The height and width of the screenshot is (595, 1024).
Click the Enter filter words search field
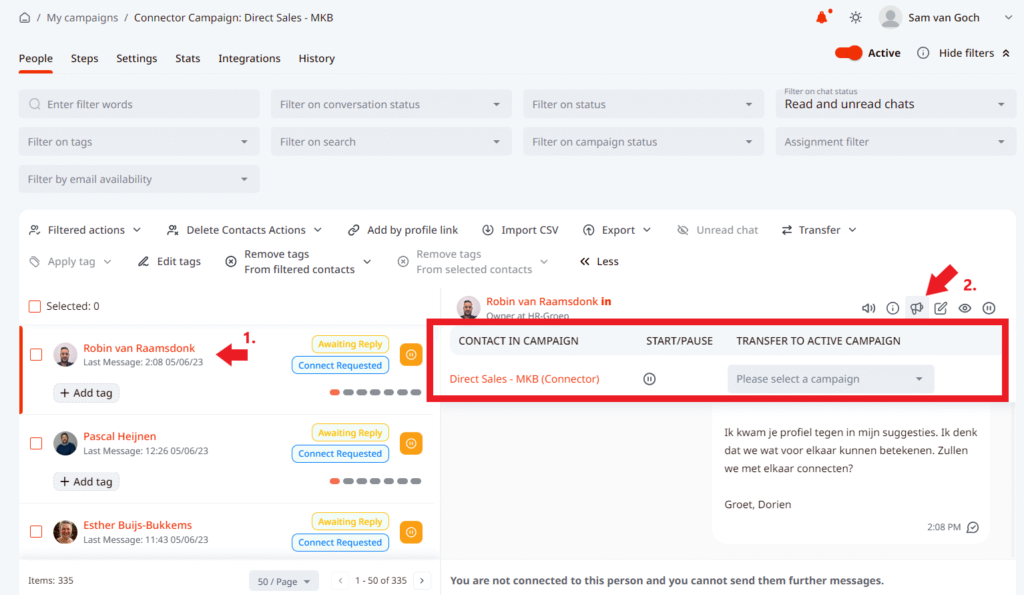[139, 104]
